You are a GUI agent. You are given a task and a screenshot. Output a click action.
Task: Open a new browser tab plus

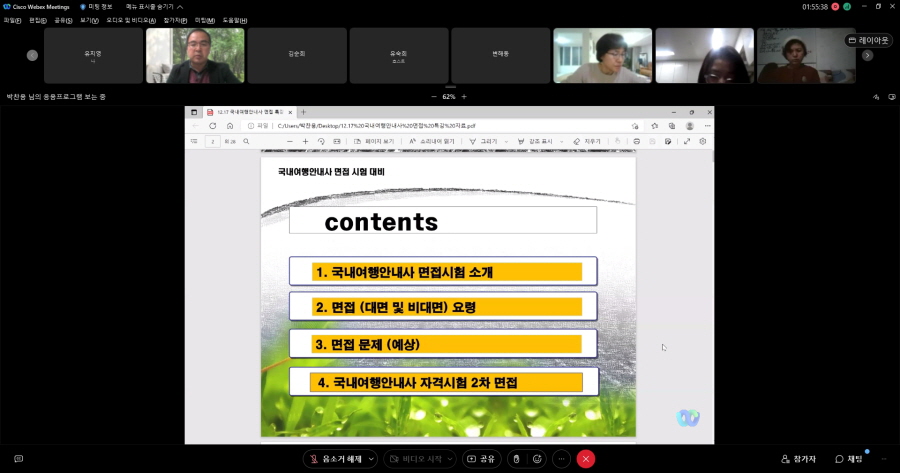304,112
